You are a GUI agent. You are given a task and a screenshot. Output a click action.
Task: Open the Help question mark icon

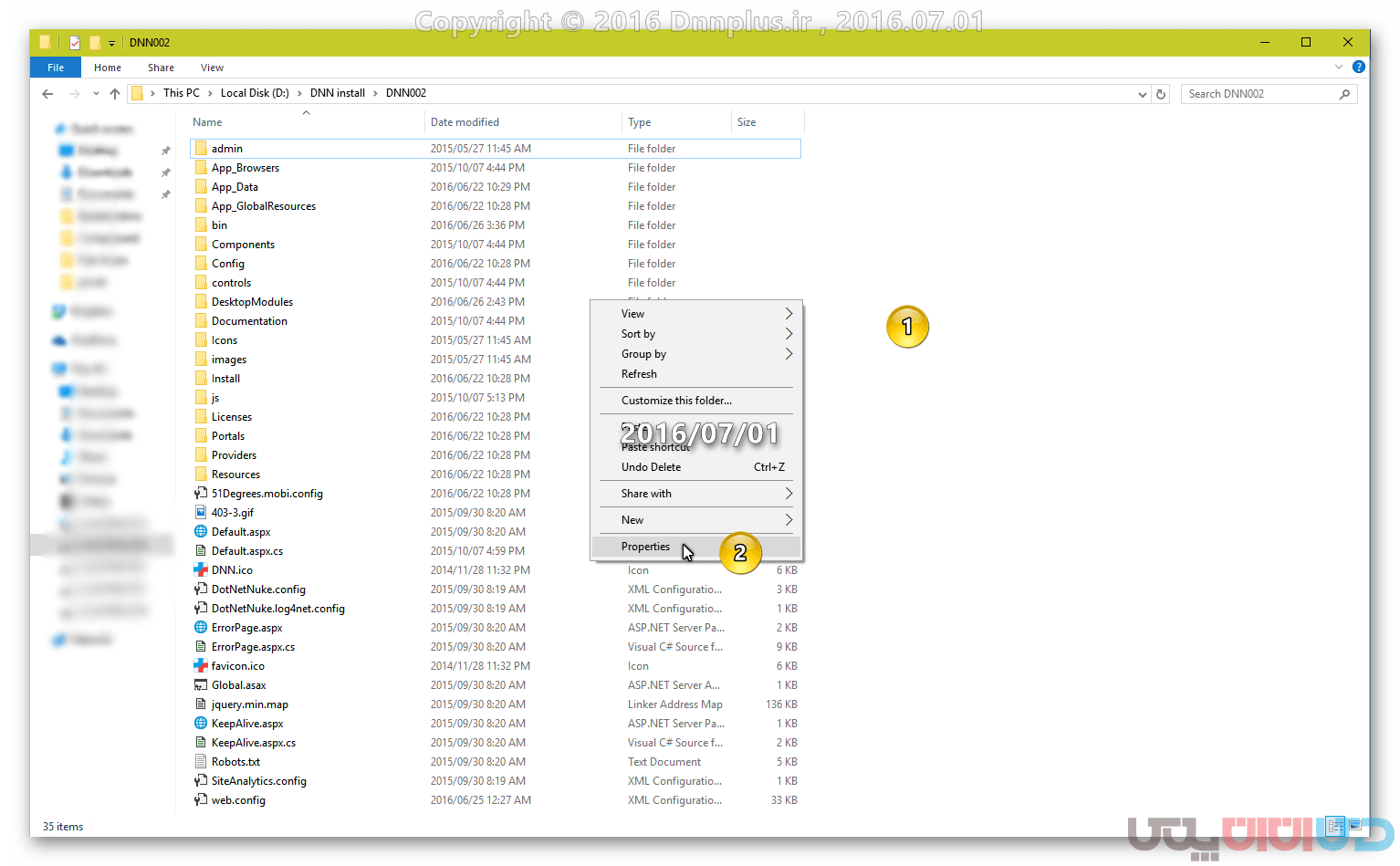[x=1358, y=68]
